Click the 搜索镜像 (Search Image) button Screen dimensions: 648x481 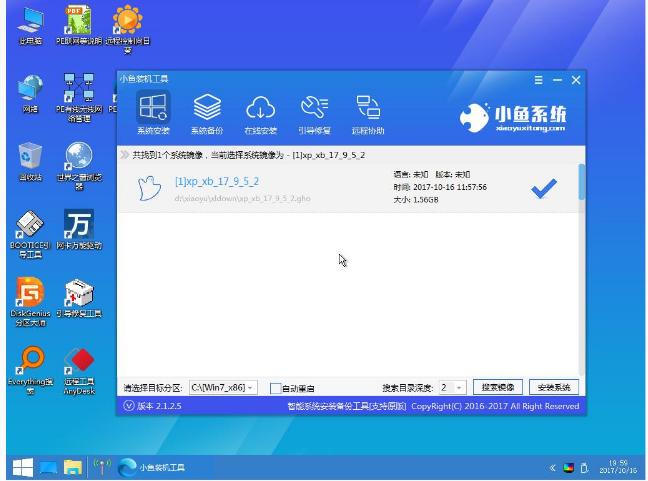click(497, 388)
